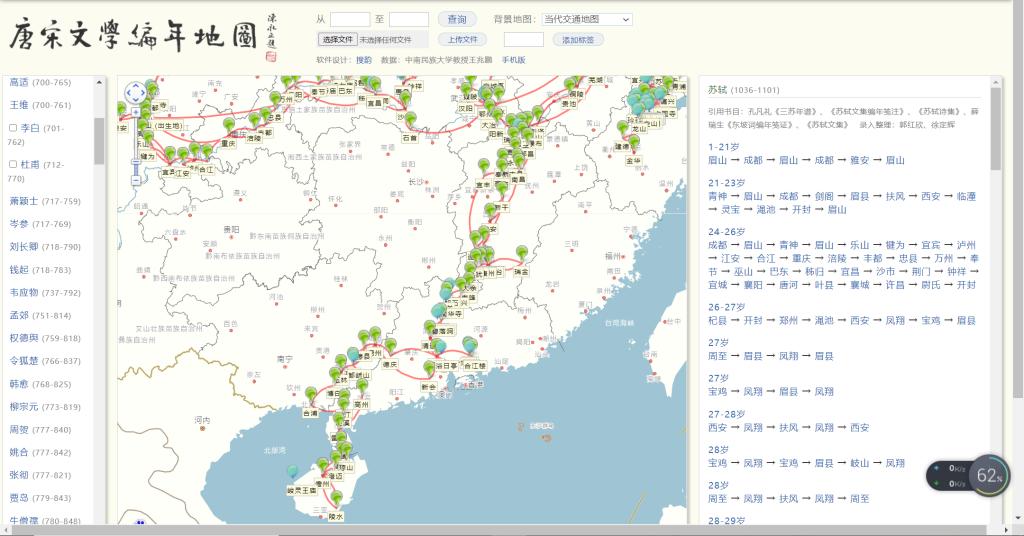This screenshot has width=1024, height=536.
Task: Click the map pan control compass
Action: tap(135, 93)
